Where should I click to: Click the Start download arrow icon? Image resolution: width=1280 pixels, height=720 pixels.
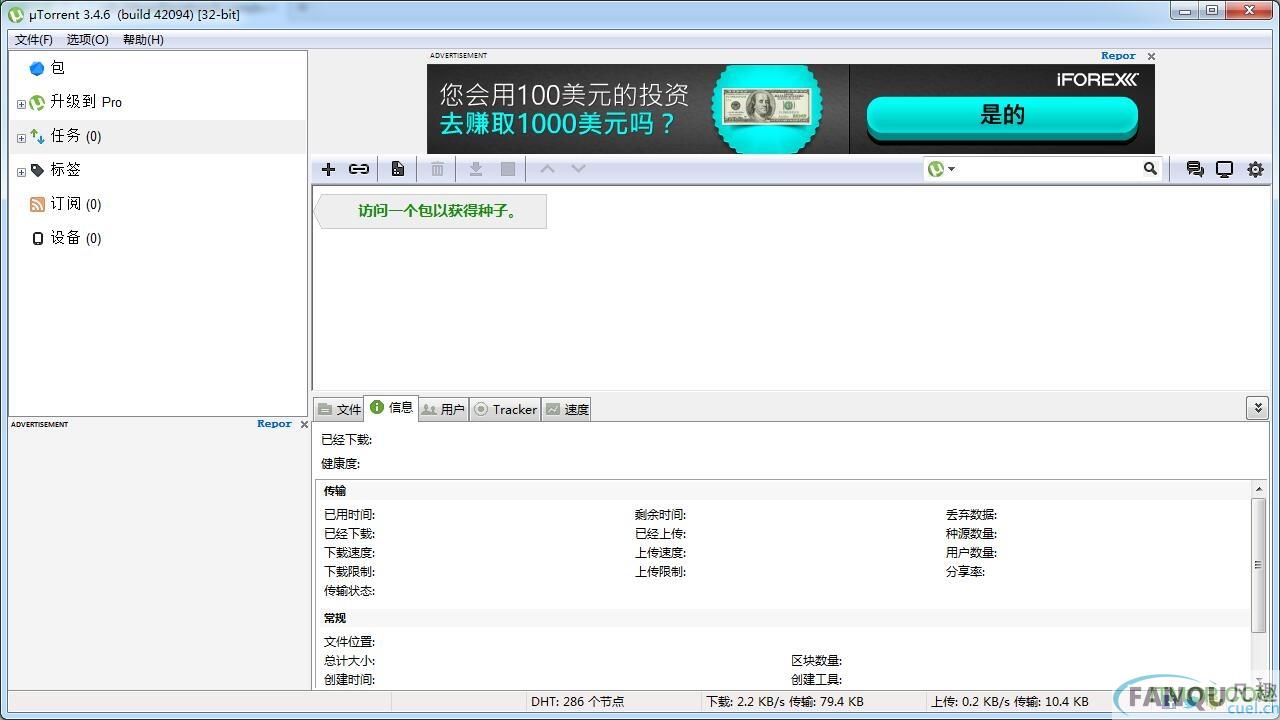476,169
